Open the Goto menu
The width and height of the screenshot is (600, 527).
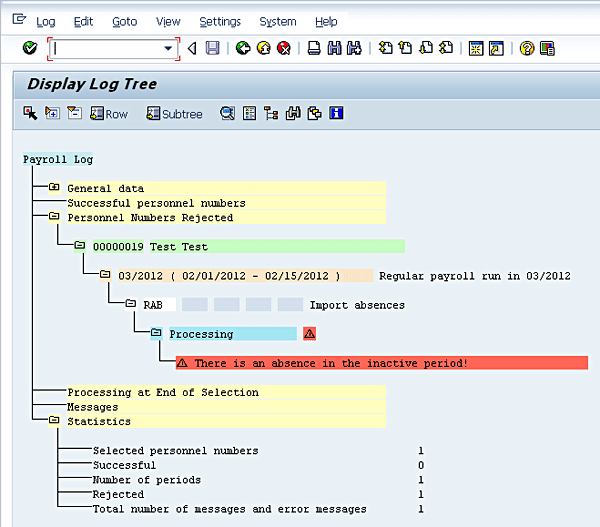pos(124,21)
